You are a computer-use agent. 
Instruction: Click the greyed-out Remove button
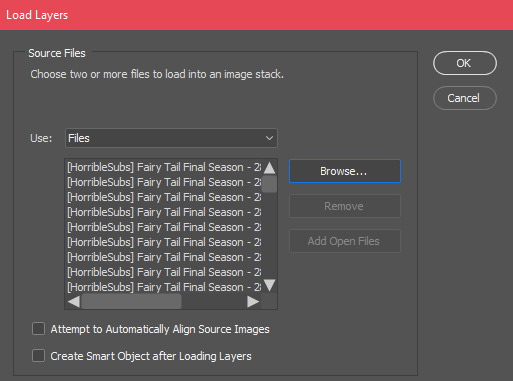click(x=345, y=206)
